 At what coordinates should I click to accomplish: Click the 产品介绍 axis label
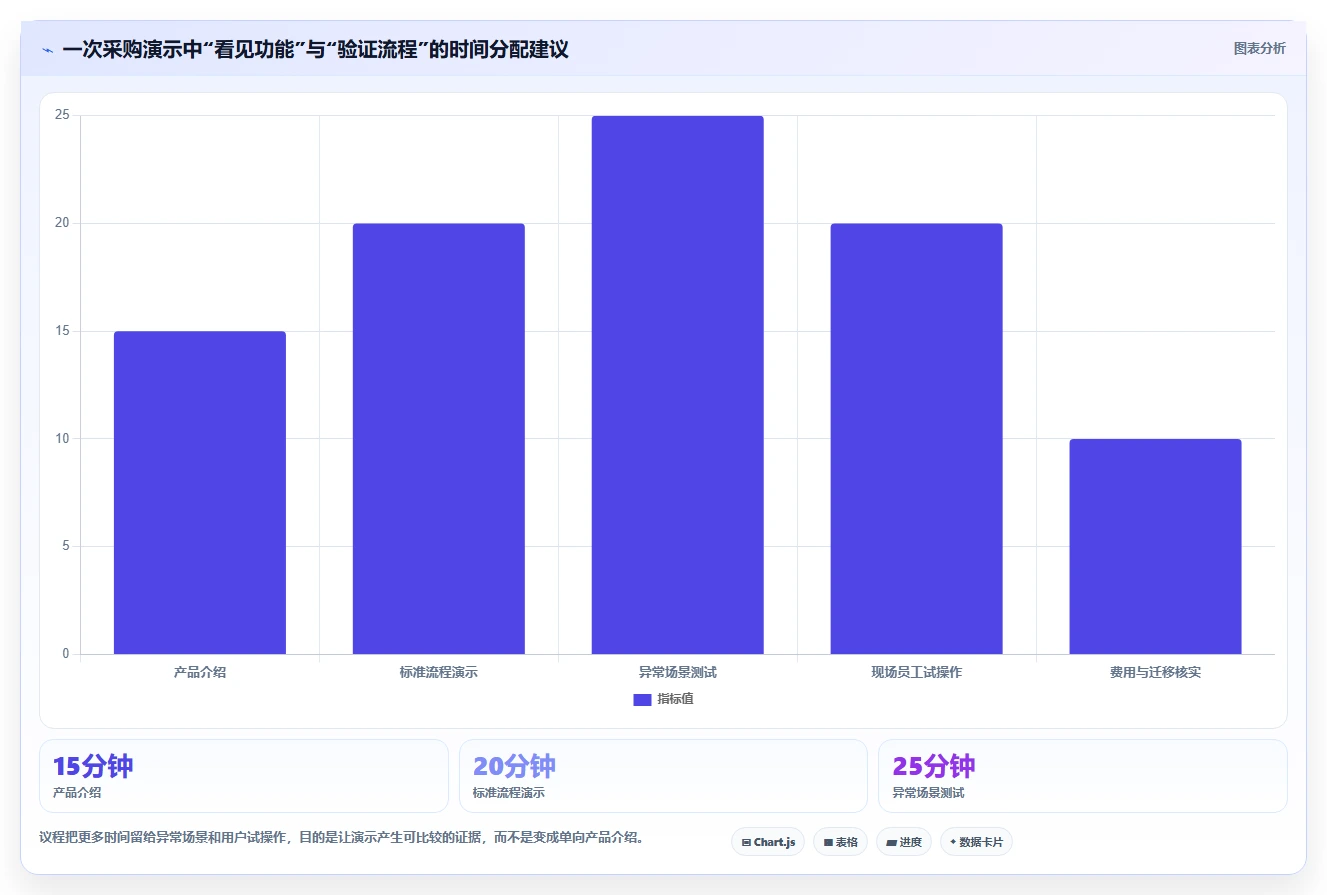coord(200,673)
